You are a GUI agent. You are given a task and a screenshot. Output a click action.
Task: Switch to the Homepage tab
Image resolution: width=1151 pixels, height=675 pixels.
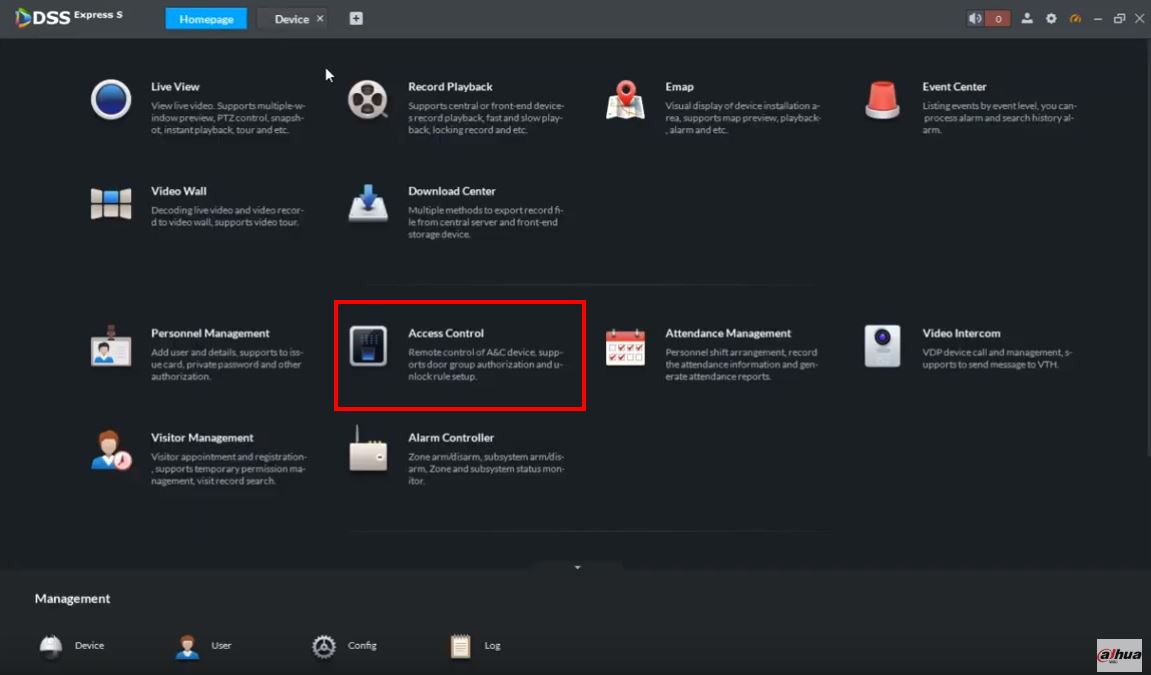click(206, 19)
